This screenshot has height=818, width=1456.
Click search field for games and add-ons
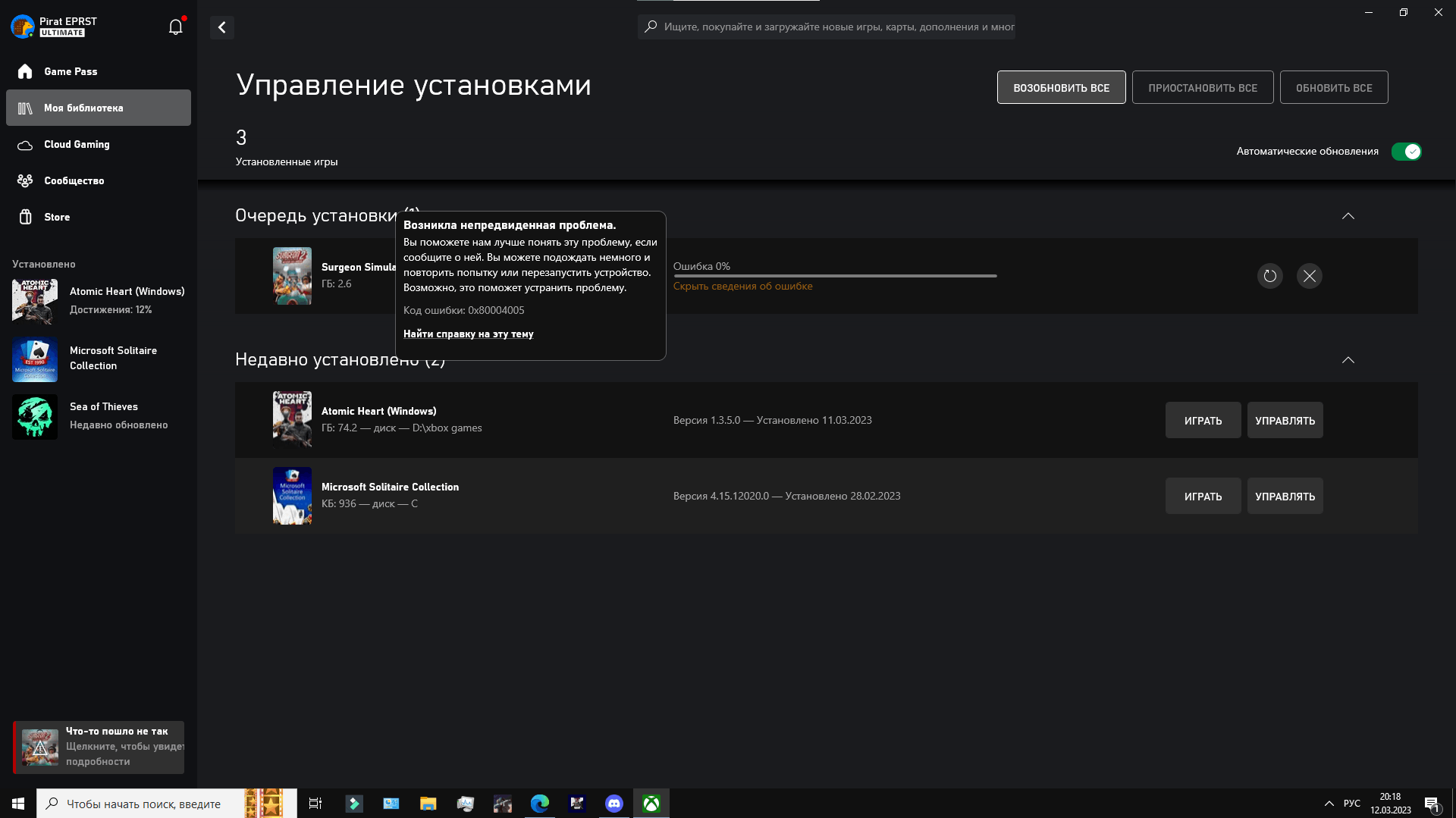click(x=827, y=27)
